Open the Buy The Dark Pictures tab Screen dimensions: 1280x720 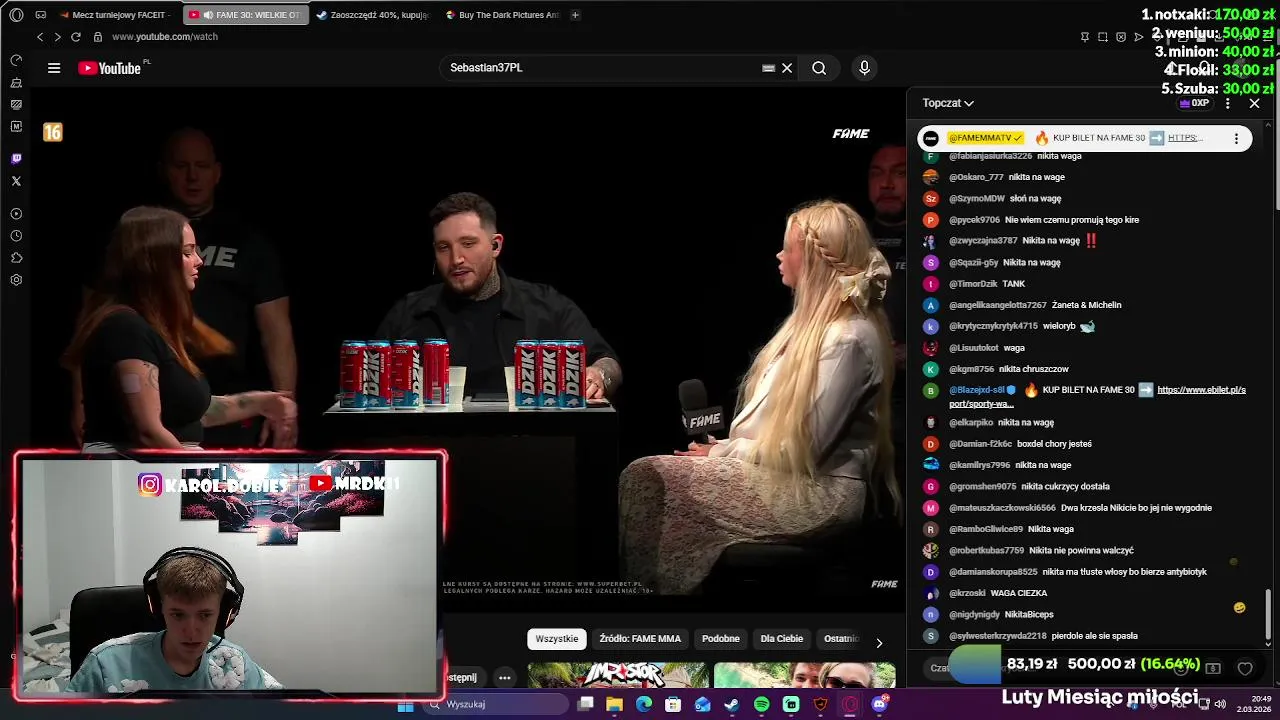click(x=501, y=15)
